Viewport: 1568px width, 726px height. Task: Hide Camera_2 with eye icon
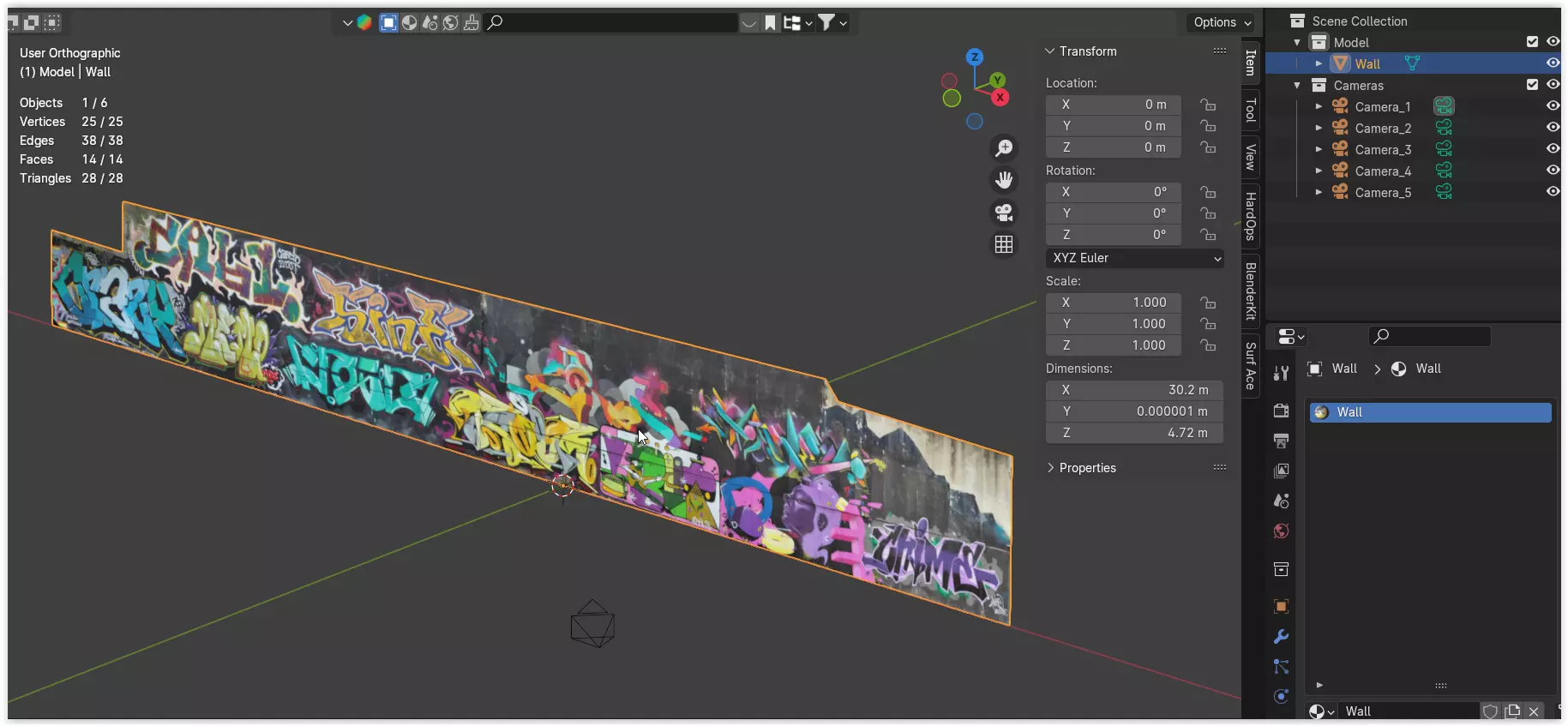pyautogui.click(x=1553, y=127)
